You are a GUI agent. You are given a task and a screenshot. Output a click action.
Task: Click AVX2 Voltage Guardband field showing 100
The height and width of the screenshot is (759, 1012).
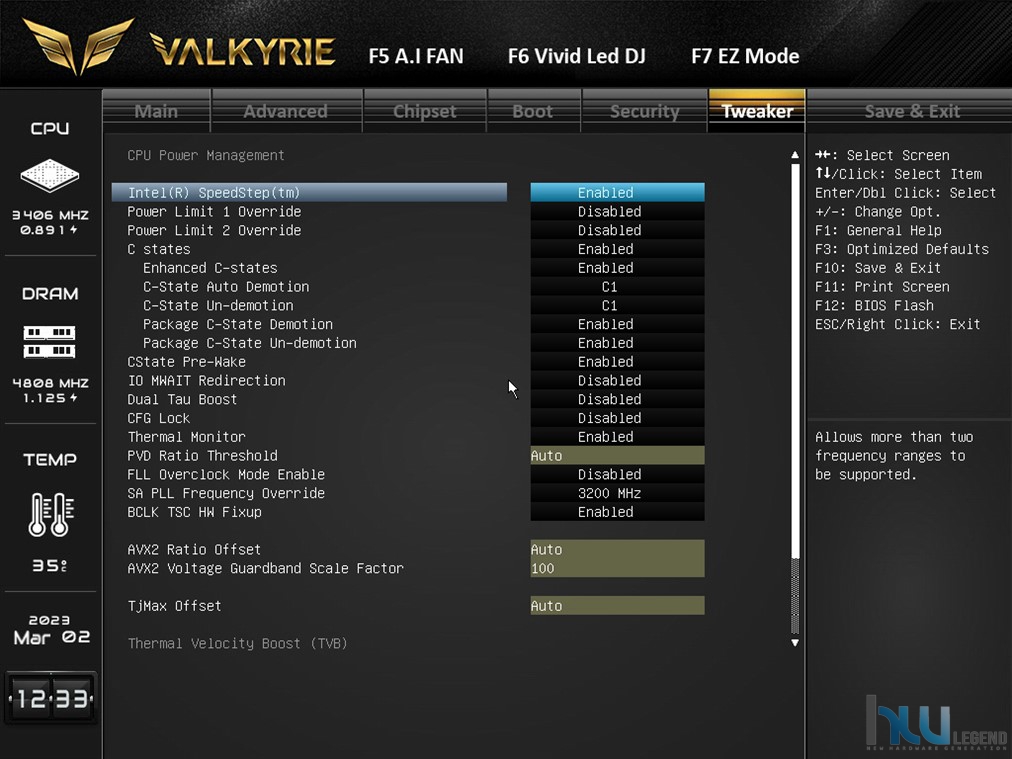pos(618,568)
